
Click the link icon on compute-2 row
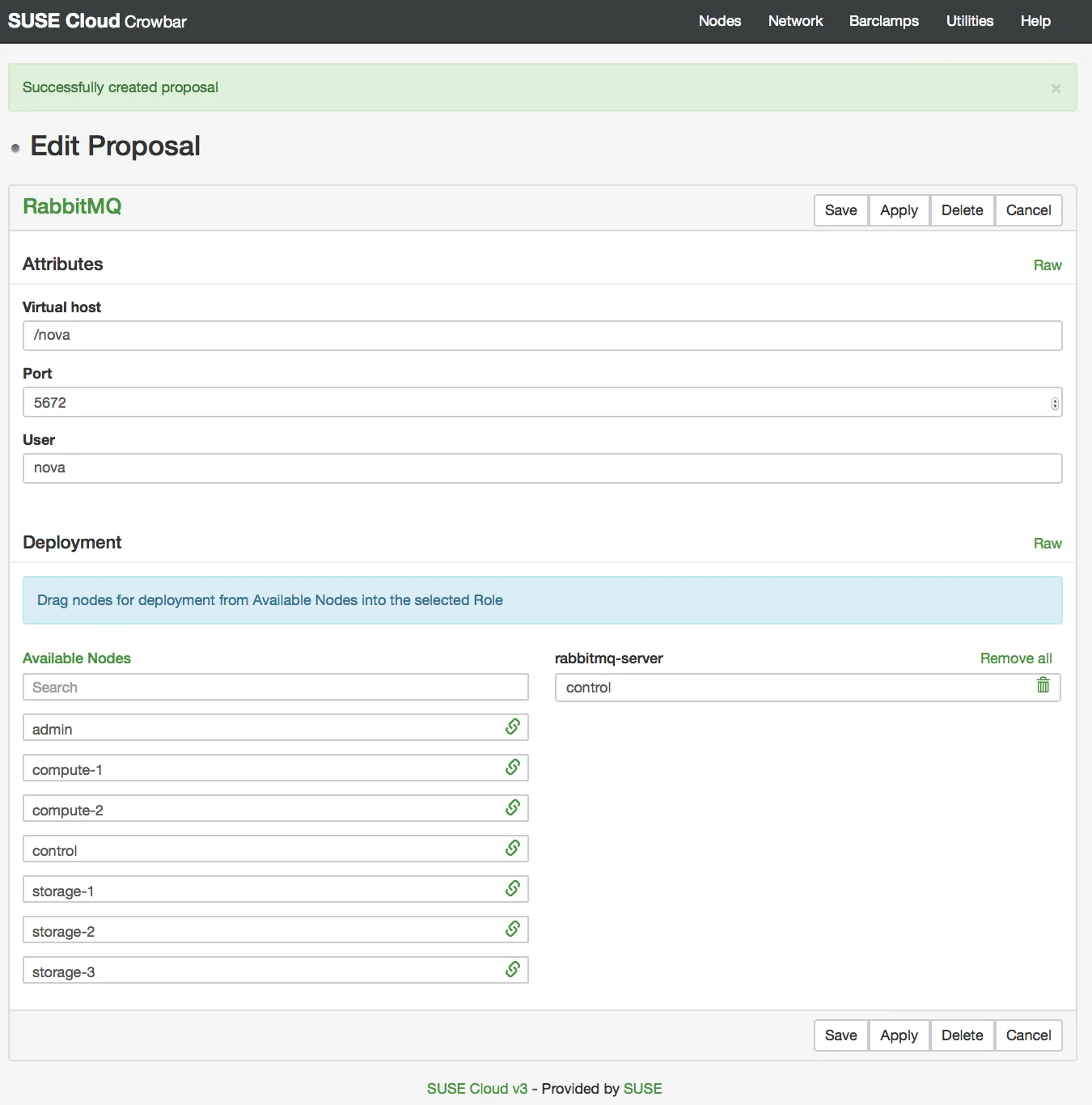pyautogui.click(x=513, y=807)
